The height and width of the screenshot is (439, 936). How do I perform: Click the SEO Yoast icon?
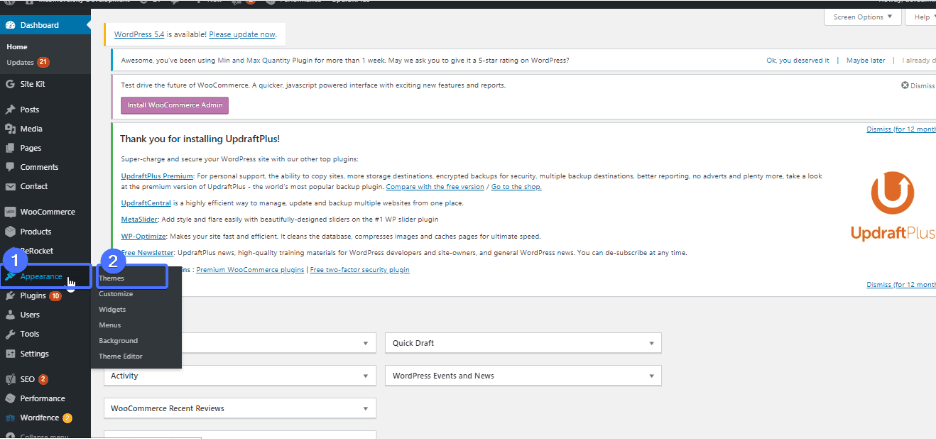tap(10, 379)
